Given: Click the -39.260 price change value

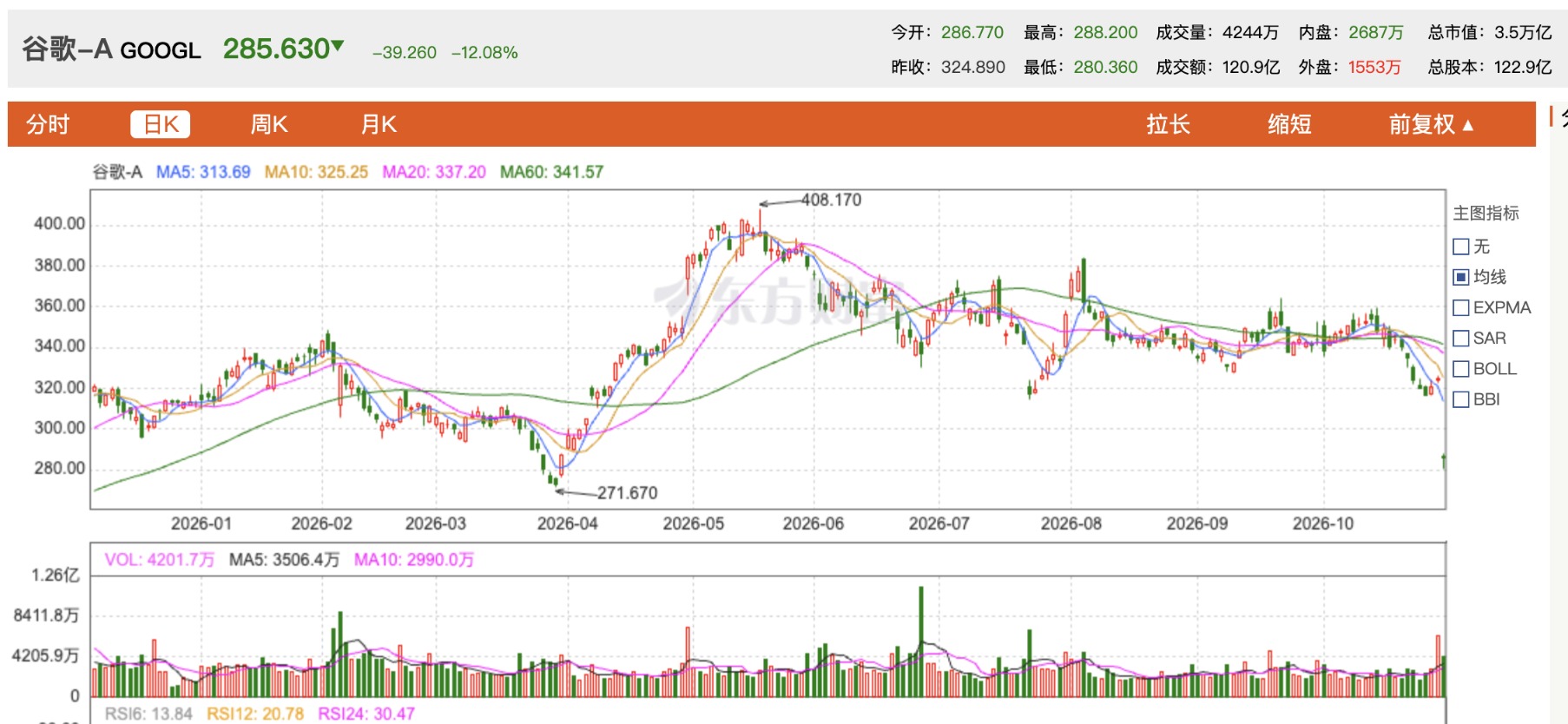Looking at the screenshot, I should pos(405,53).
